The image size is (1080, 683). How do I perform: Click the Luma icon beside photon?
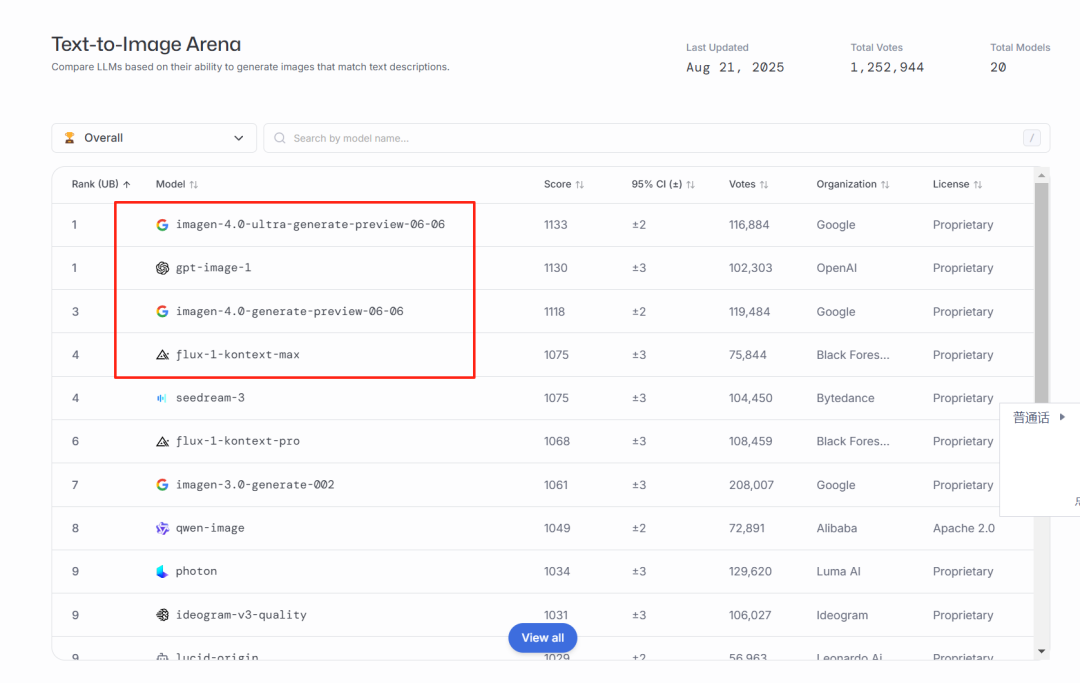162,571
